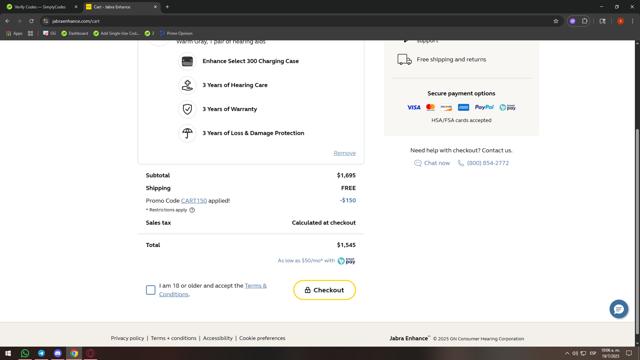This screenshot has height=360, width=640.
Task: Open the Terms + conditions footer link
Action: pyautogui.click(x=173, y=338)
